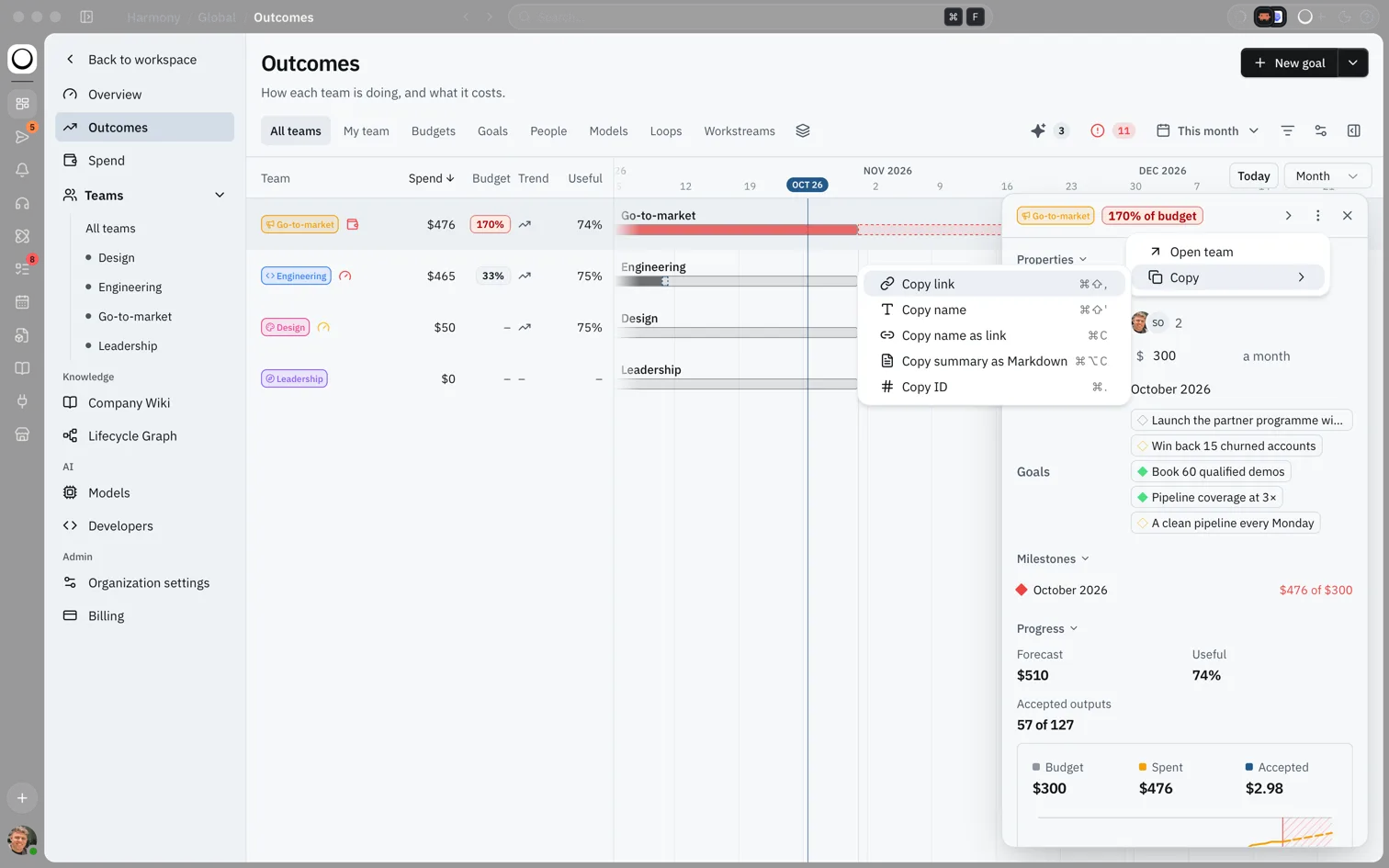Image resolution: width=1389 pixels, height=868 pixels.
Task: Open the New goal dropdown arrow
Action: pos(1352,62)
